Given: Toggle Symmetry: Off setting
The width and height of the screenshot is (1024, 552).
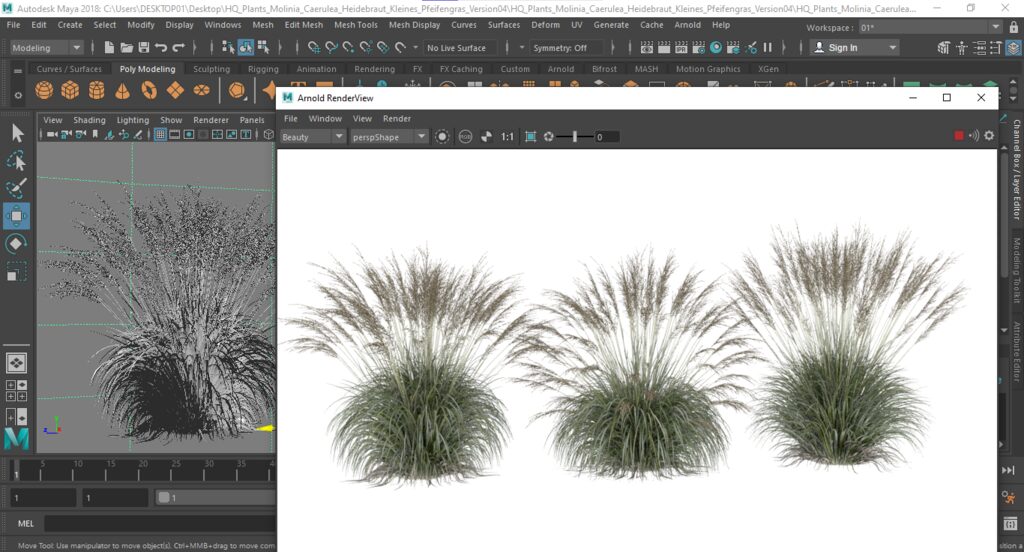Looking at the screenshot, I should 560,48.
